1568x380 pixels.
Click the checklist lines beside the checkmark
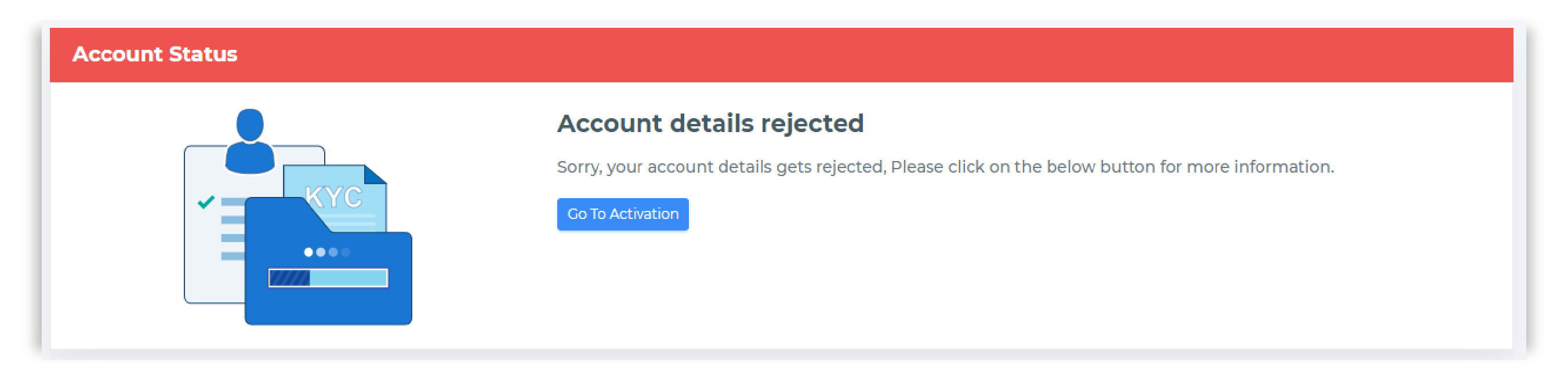(233, 229)
